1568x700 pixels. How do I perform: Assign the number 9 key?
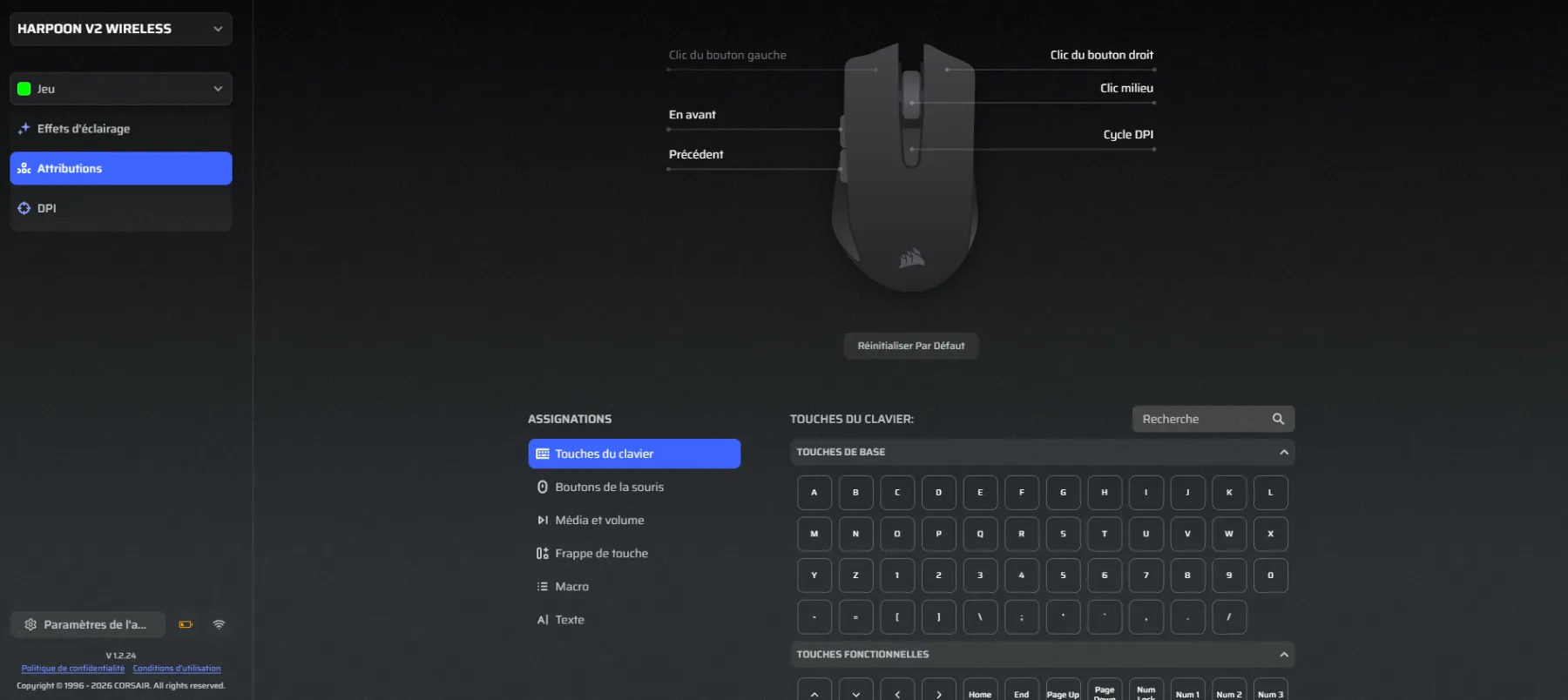coord(1229,575)
